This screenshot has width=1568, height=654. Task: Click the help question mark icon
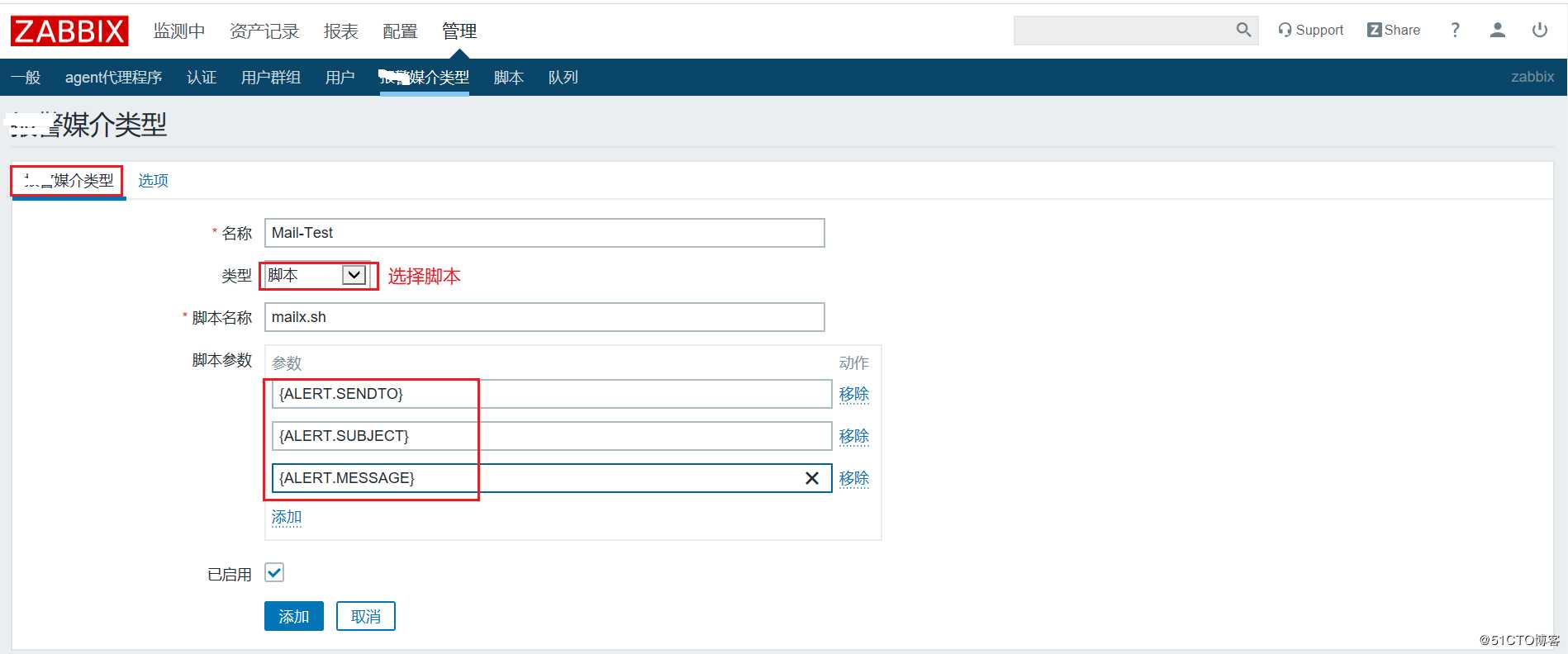pyautogui.click(x=1455, y=30)
